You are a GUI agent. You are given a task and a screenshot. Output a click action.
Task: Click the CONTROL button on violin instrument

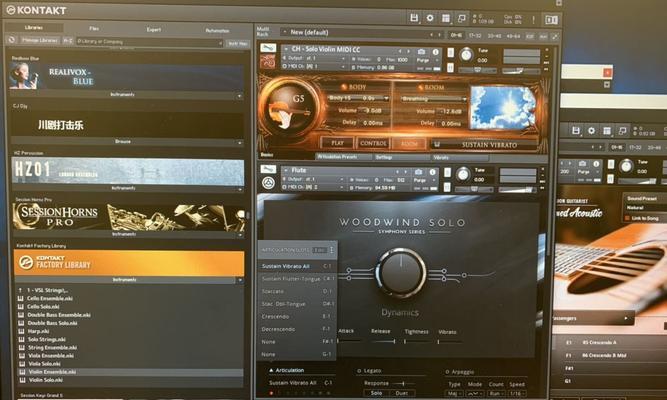[373, 143]
